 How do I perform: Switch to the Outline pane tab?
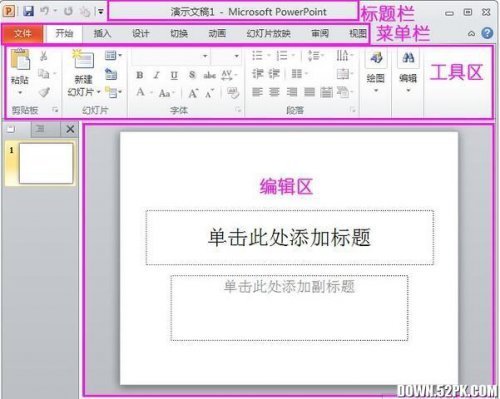click(40, 129)
